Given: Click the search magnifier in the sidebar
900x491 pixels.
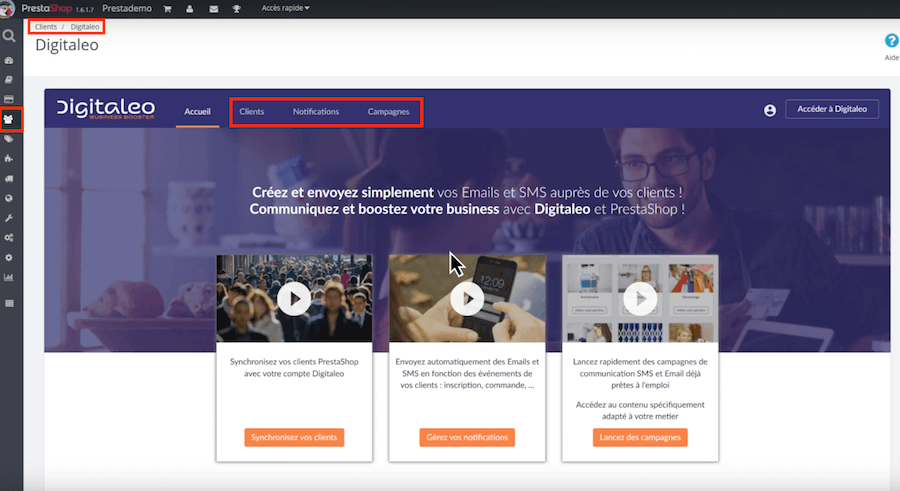Looking at the screenshot, I should (x=9, y=36).
